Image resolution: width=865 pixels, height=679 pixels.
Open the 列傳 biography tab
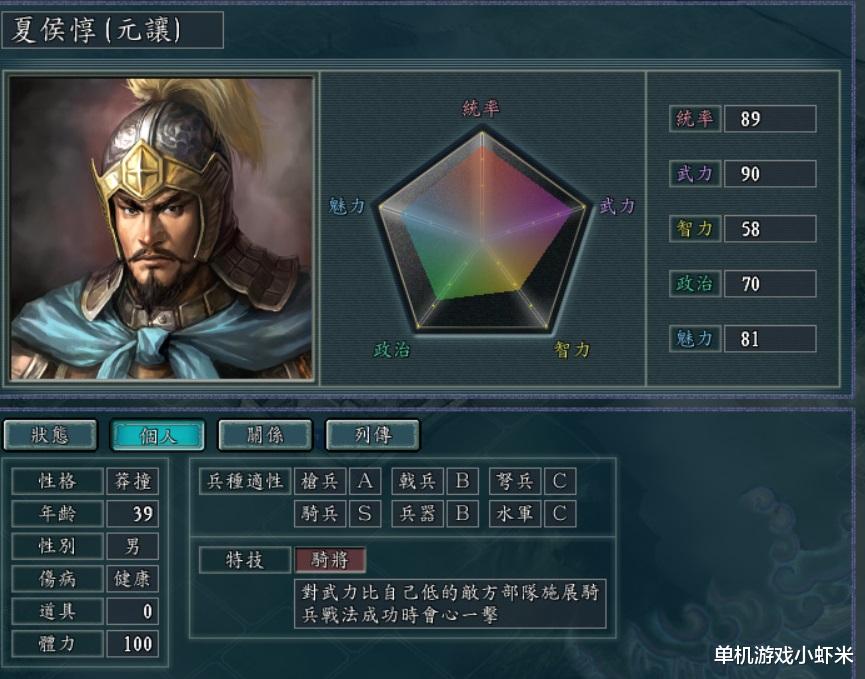[x=373, y=435]
